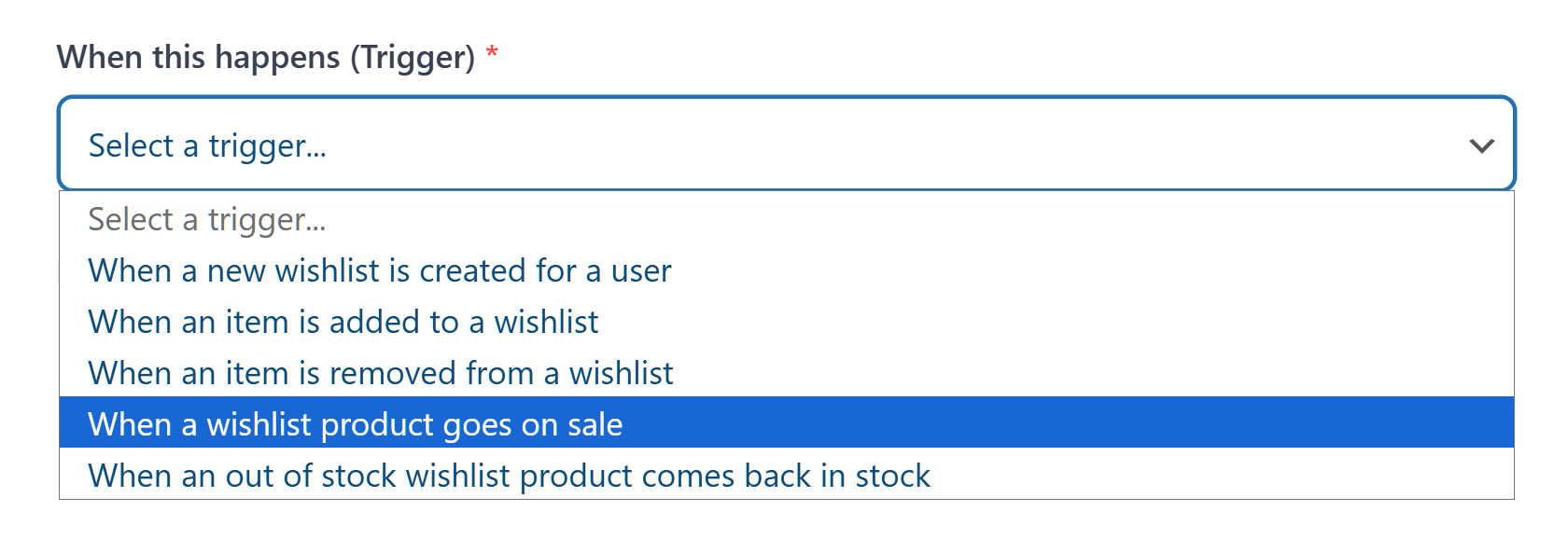Click the dropdown chevron arrow icon
The height and width of the screenshot is (553, 1568).
[1481, 145]
